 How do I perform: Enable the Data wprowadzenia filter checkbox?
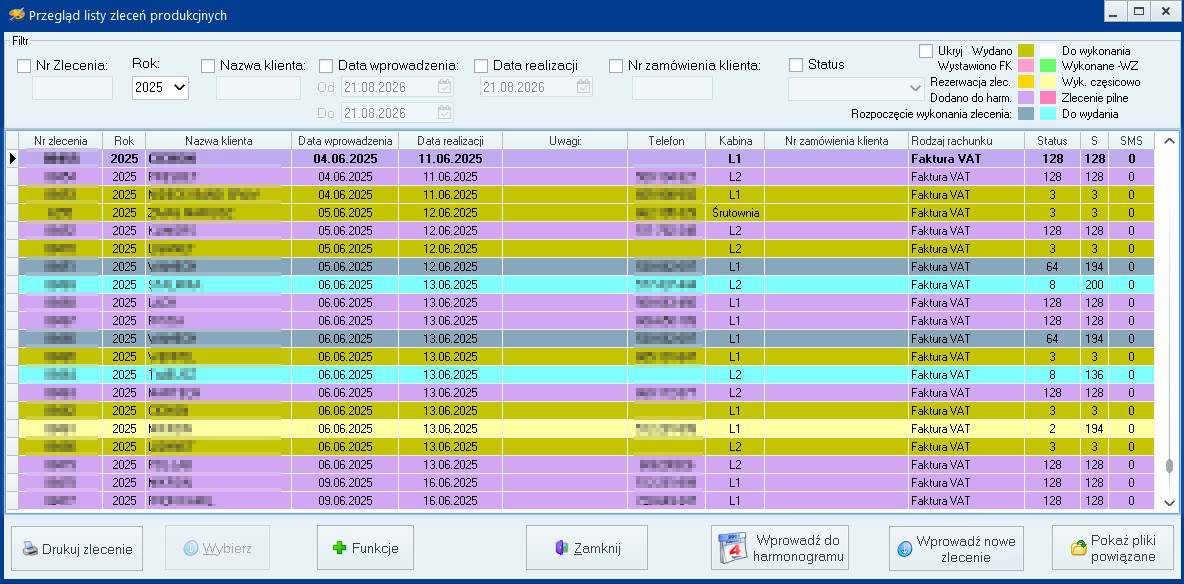pyautogui.click(x=326, y=66)
